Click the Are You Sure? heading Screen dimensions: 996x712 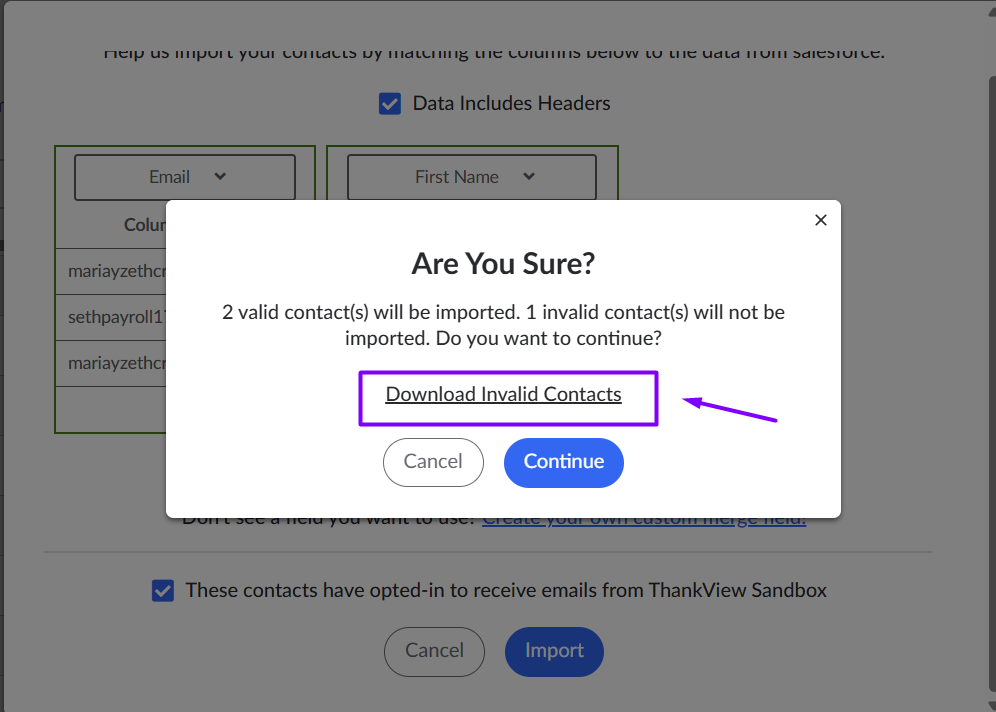click(x=503, y=264)
